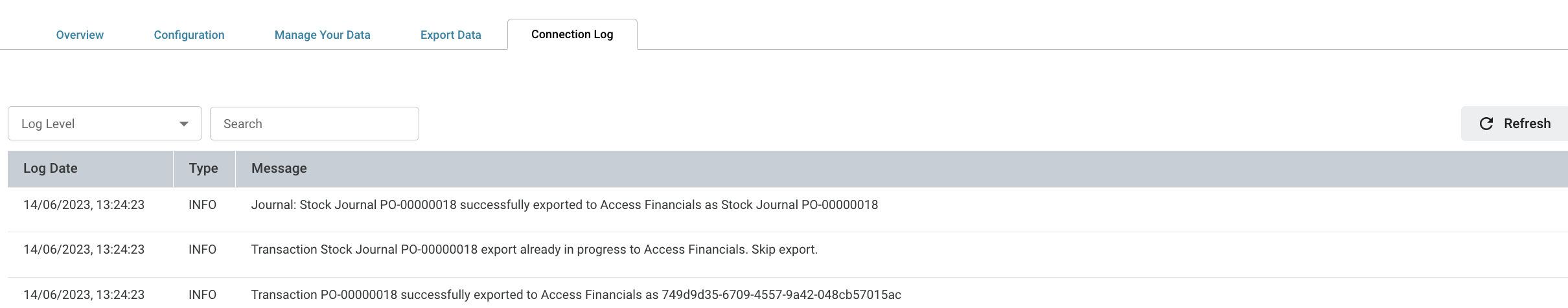The image size is (1568, 308).
Task: Switch to the Overview tab
Action: pos(80,35)
